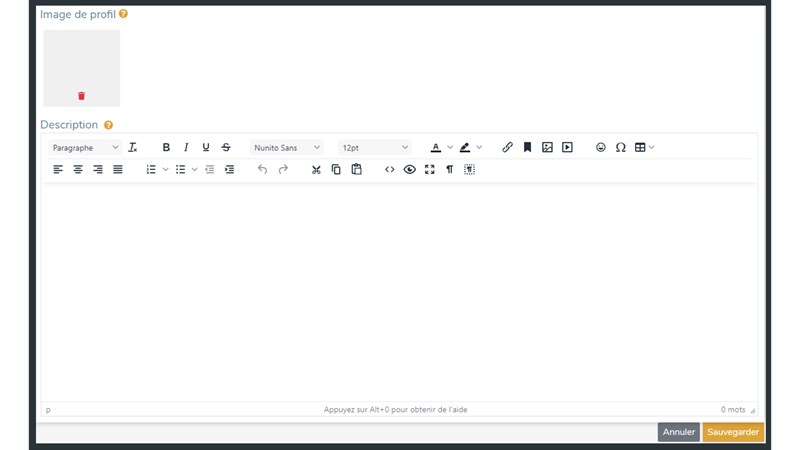Open the table insert menu
Screen dimensions: 800x450
[x=644, y=147]
